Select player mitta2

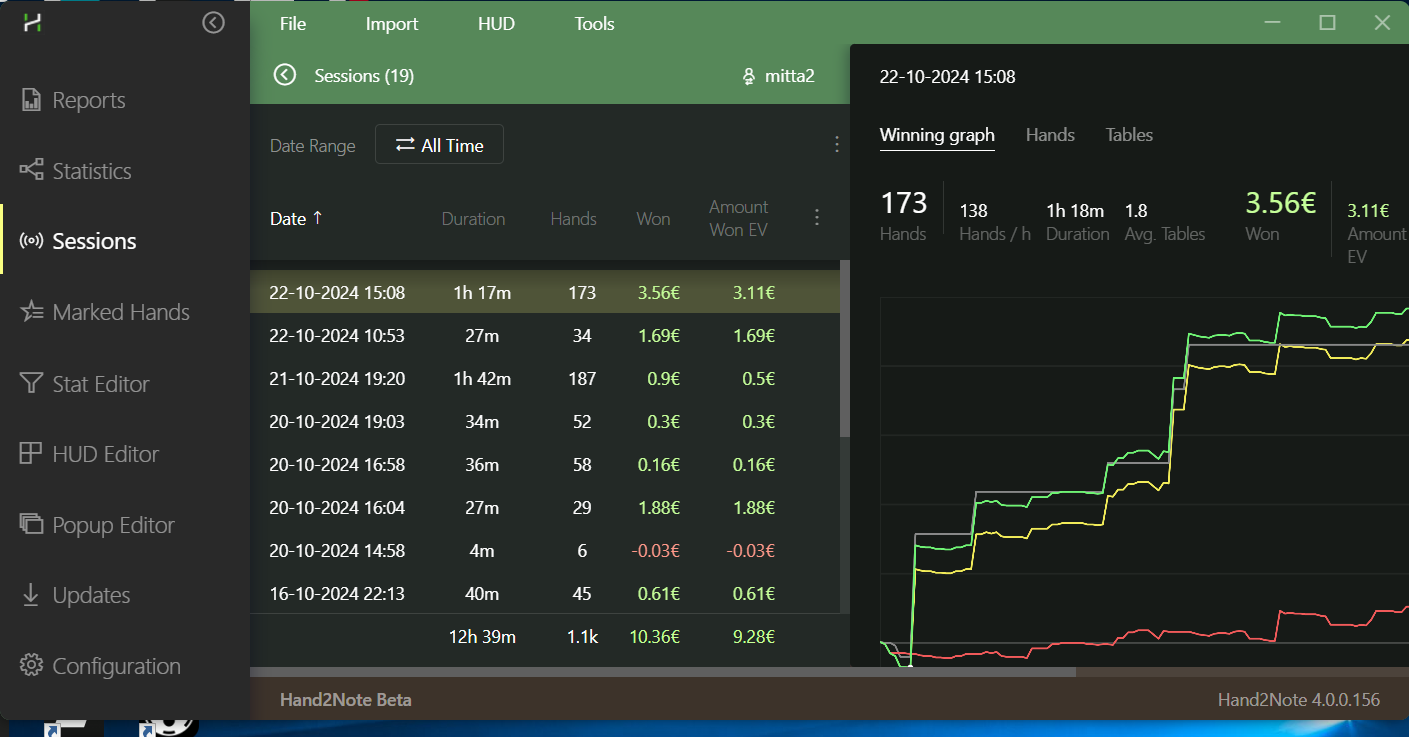click(778, 76)
